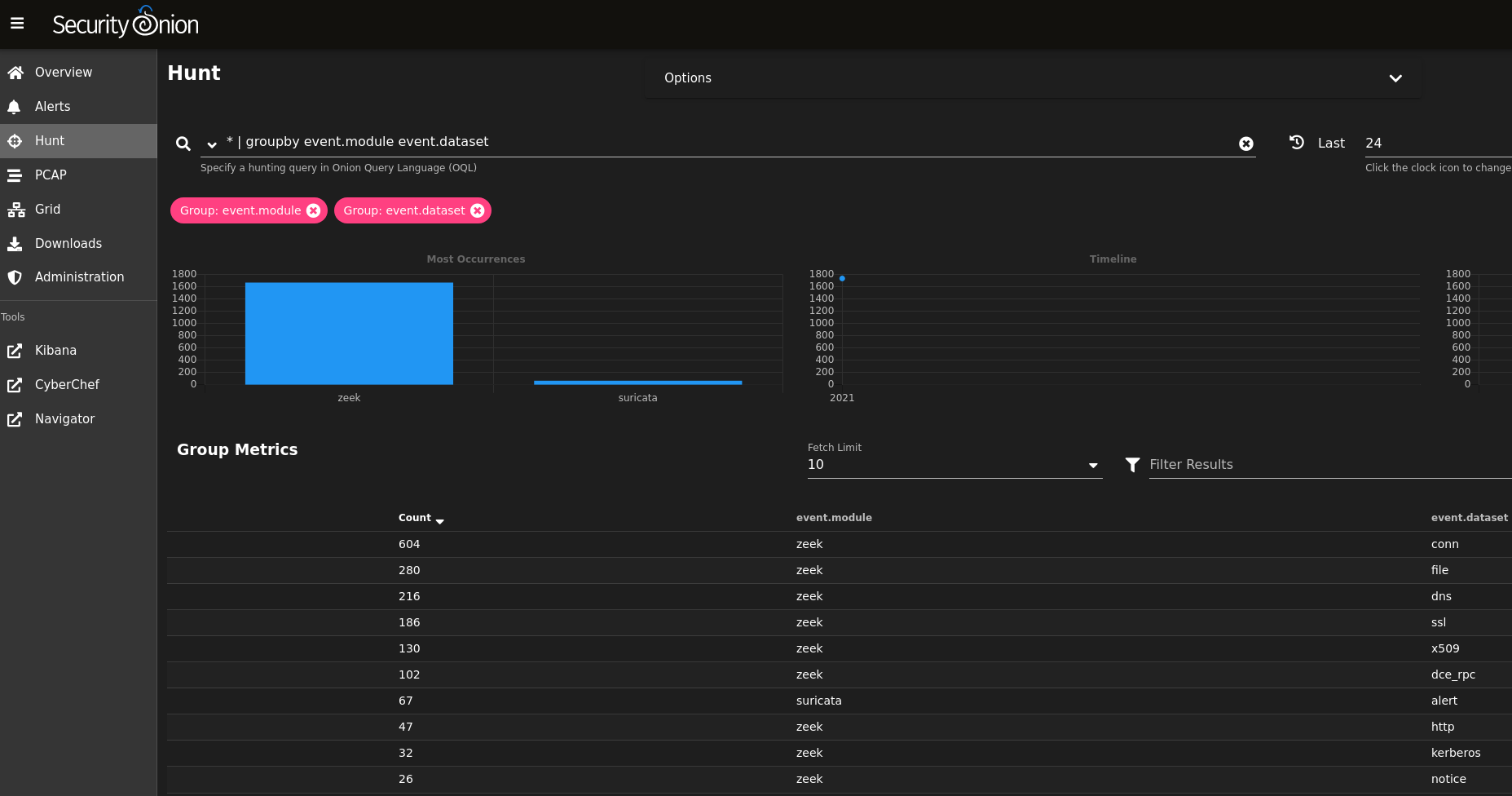Run the hunt with magnifier icon
Image resolution: width=1512 pixels, height=796 pixels.
tap(183, 144)
